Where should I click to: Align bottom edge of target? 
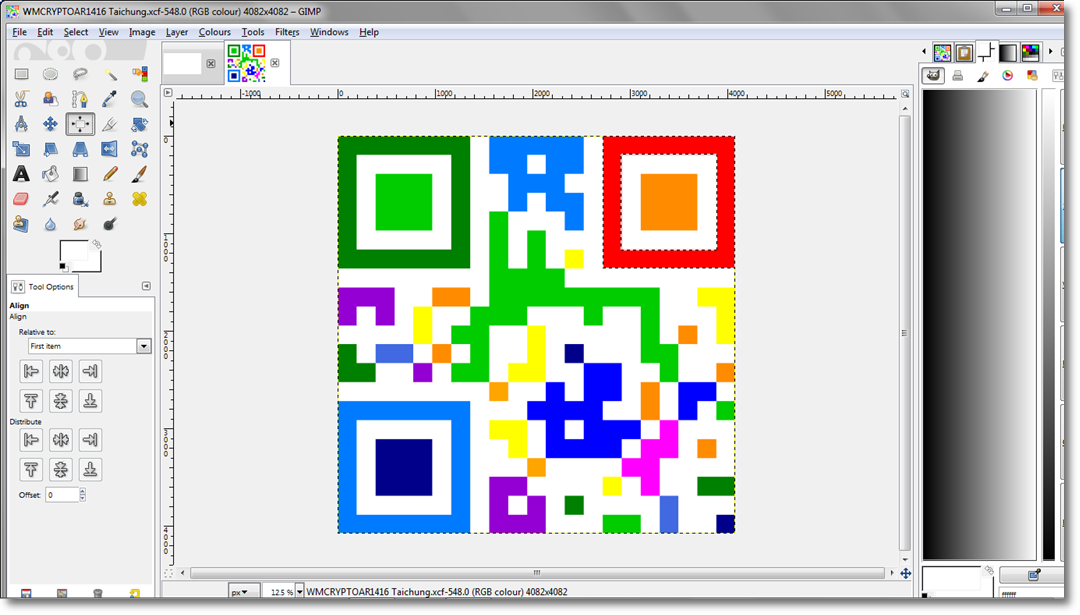(x=90, y=401)
